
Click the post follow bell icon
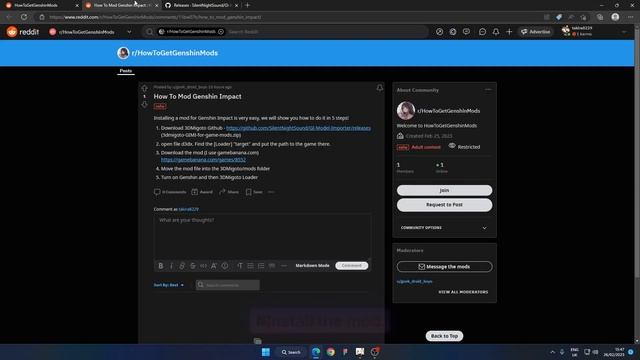[380, 88]
